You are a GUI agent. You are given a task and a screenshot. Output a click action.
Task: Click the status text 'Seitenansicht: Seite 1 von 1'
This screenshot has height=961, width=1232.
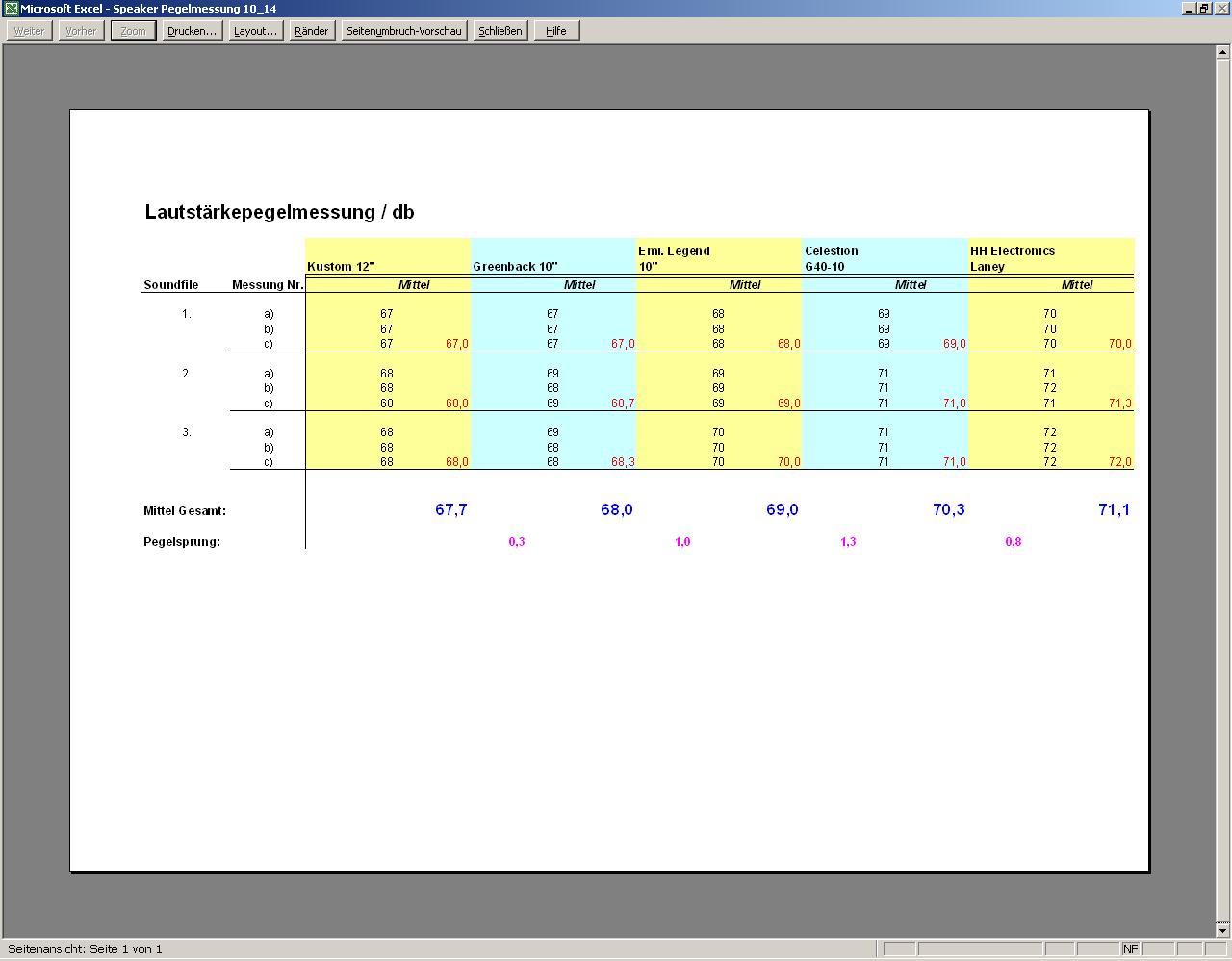(85, 949)
